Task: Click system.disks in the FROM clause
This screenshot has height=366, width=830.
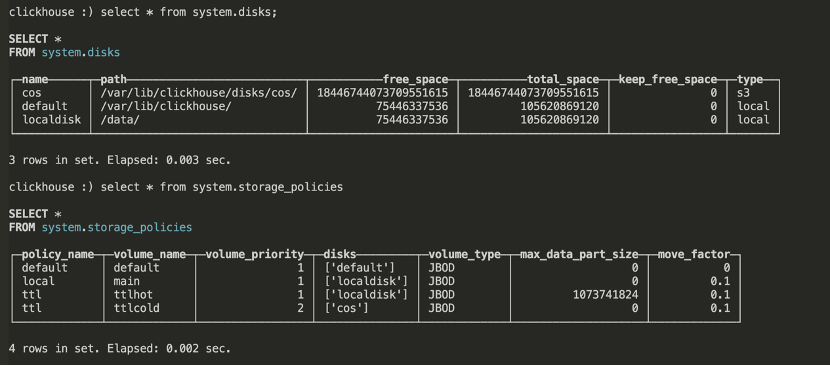Action: pyautogui.click(x=81, y=52)
